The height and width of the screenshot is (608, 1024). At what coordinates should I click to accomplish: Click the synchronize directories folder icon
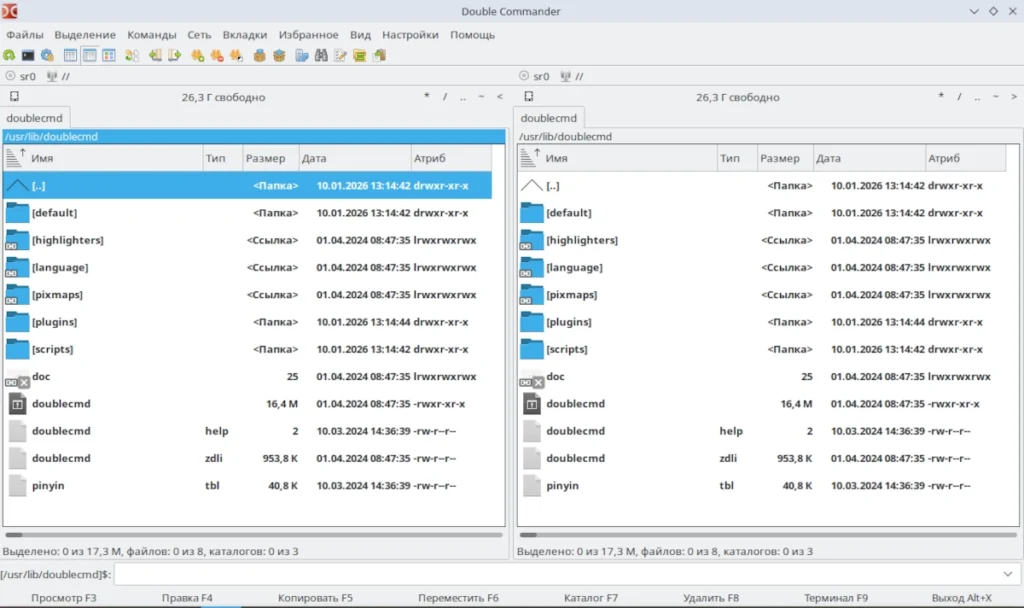360,56
